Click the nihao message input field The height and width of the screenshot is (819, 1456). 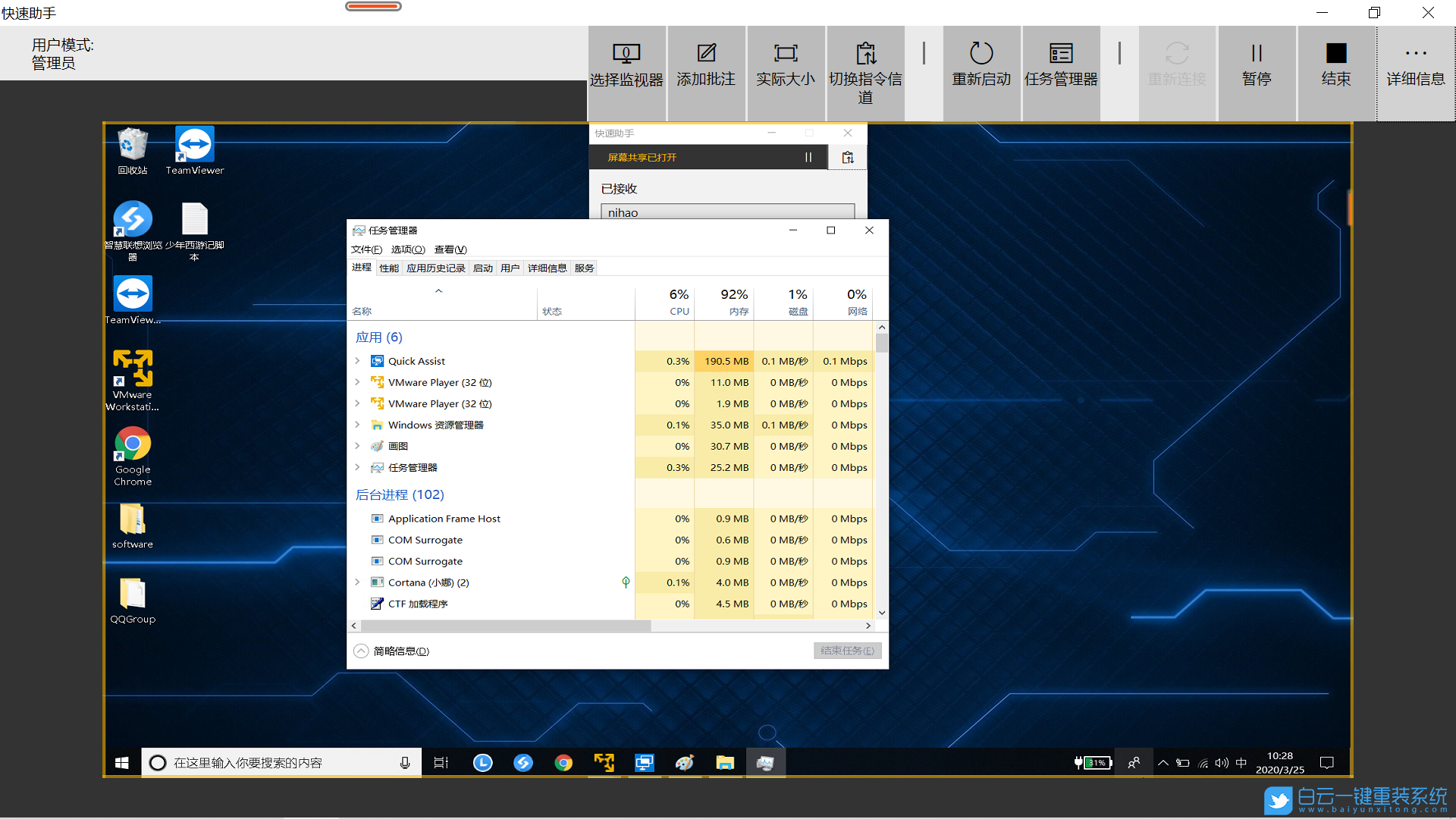(726, 212)
